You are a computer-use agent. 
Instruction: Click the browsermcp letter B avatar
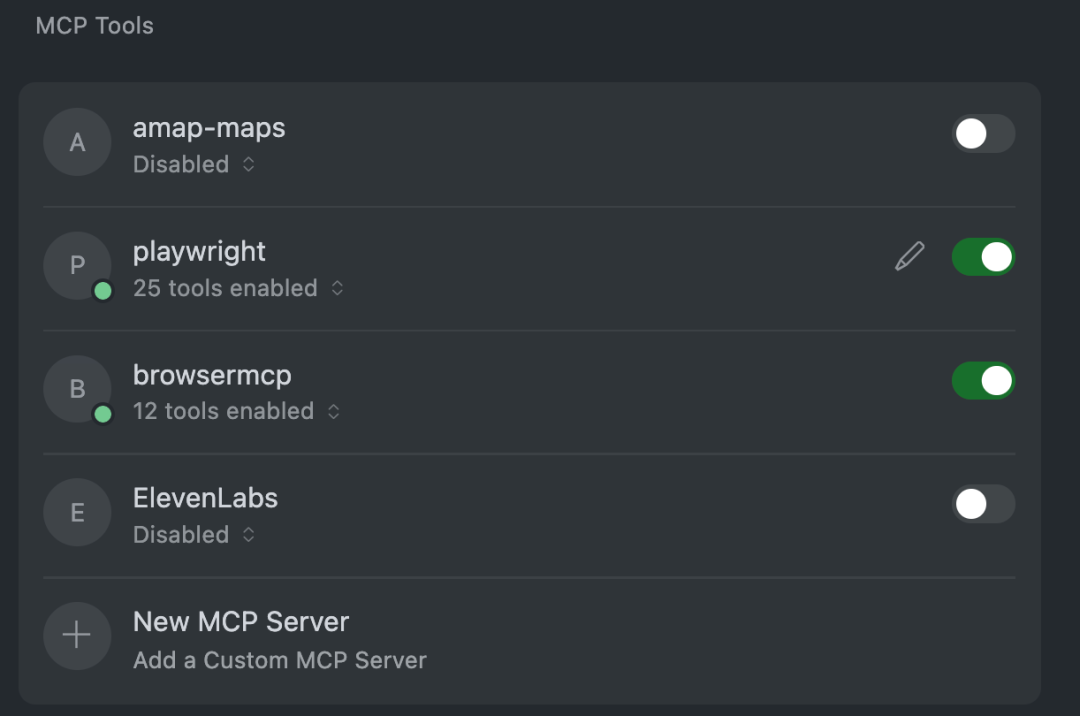[x=77, y=388]
